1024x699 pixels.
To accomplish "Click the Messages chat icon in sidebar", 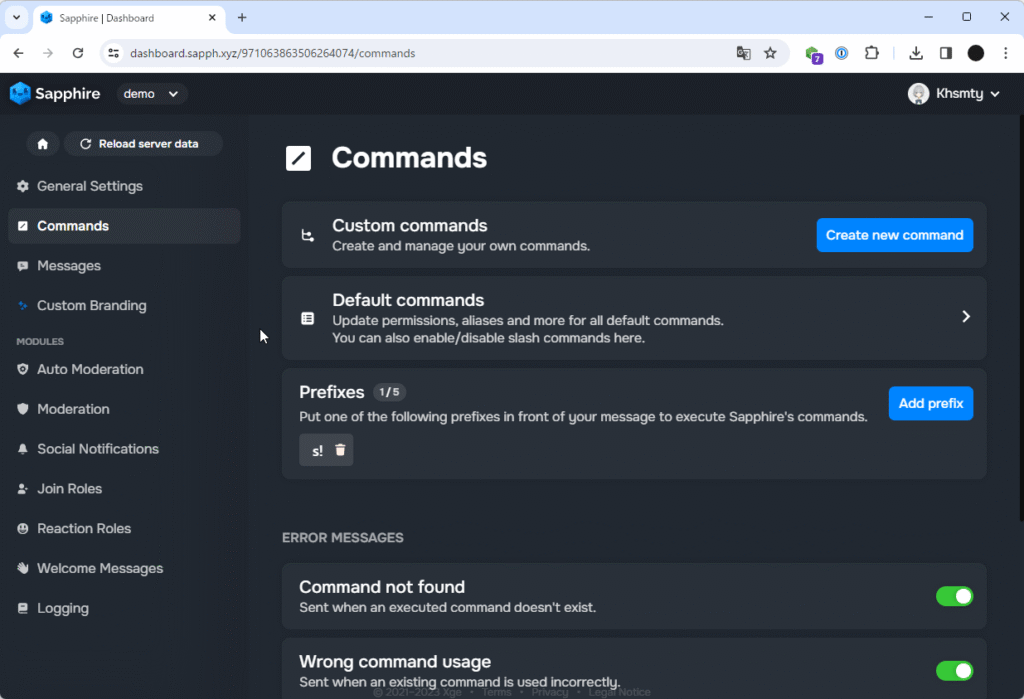I will pos(23,266).
